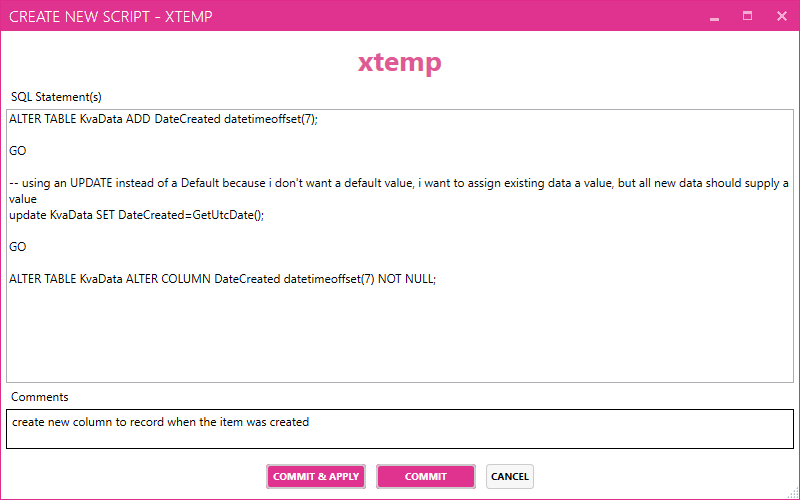This screenshot has width=800, height=500.
Task: Focus the SQL Statement(s) text area
Action: tap(400, 246)
